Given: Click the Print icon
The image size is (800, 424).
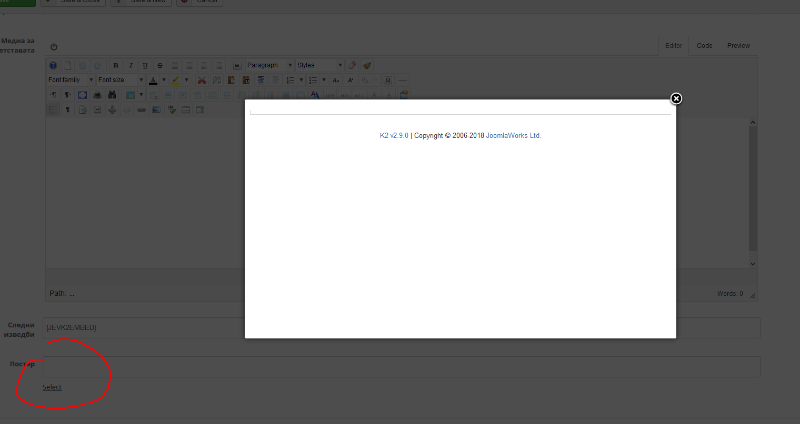Looking at the screenshot, I should pos(97,95).
